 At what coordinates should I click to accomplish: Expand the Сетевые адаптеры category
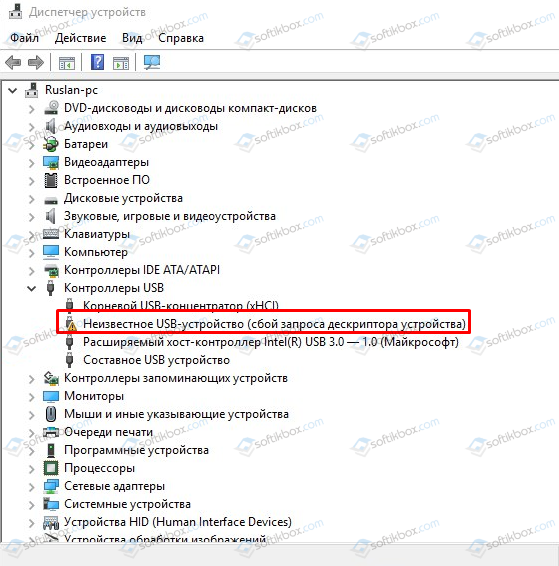click(32, 487)
